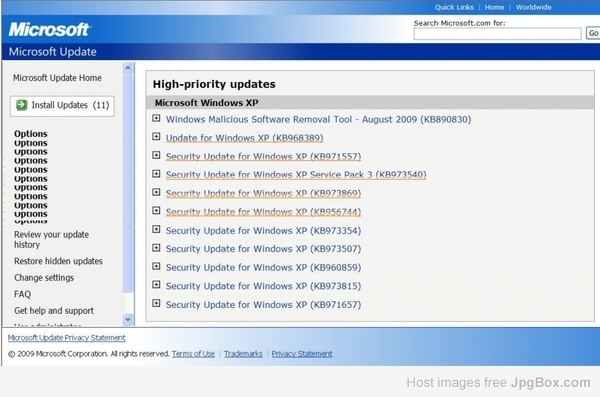600x397 pixels.
Task: Open Get help and support
Action: (54, 310)
